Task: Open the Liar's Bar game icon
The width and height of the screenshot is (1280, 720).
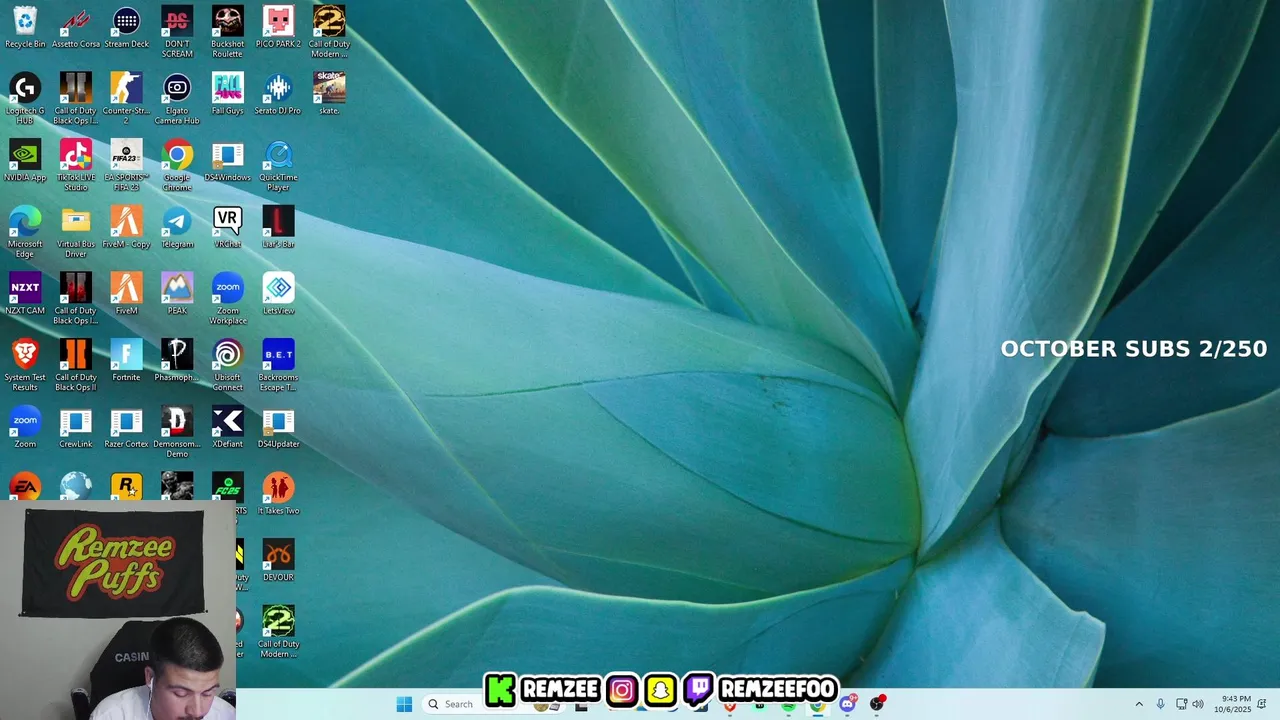Action: click(278, 227)
